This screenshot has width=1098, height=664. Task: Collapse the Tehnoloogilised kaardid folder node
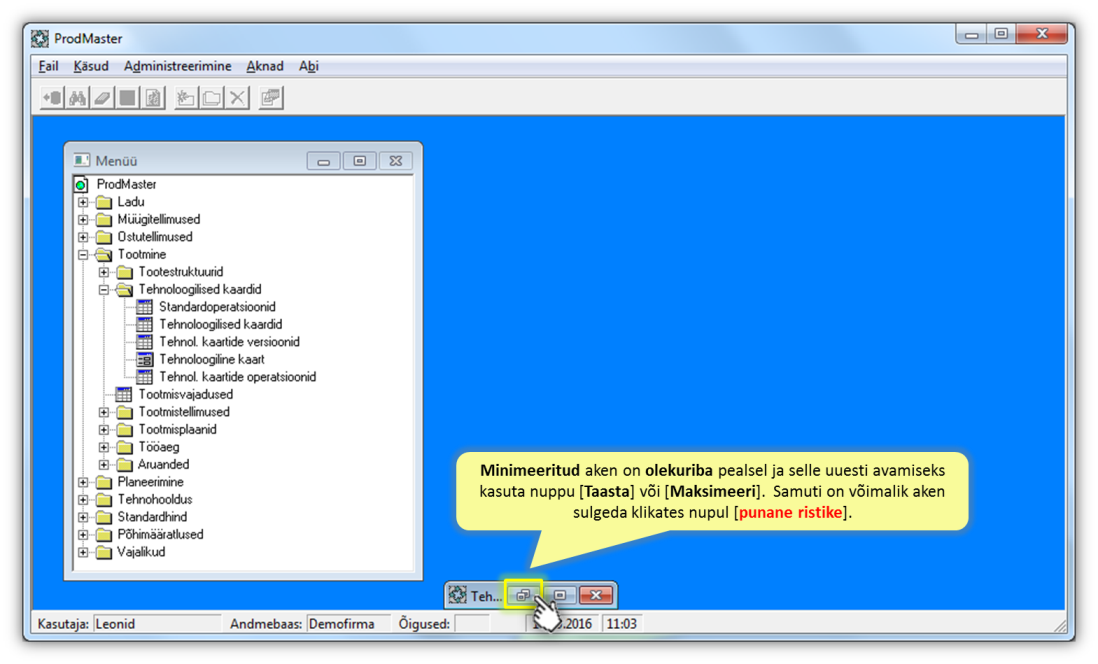point(104,289)
